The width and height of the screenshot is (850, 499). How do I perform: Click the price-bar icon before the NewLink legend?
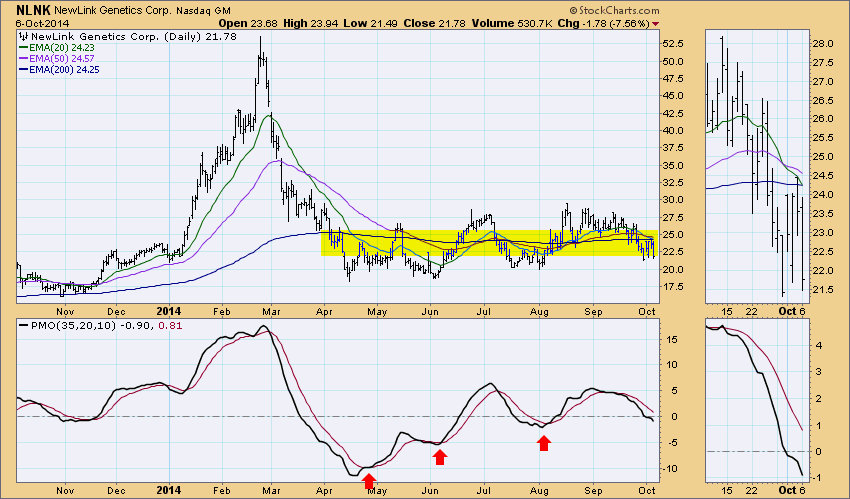[x=23, y=36]
